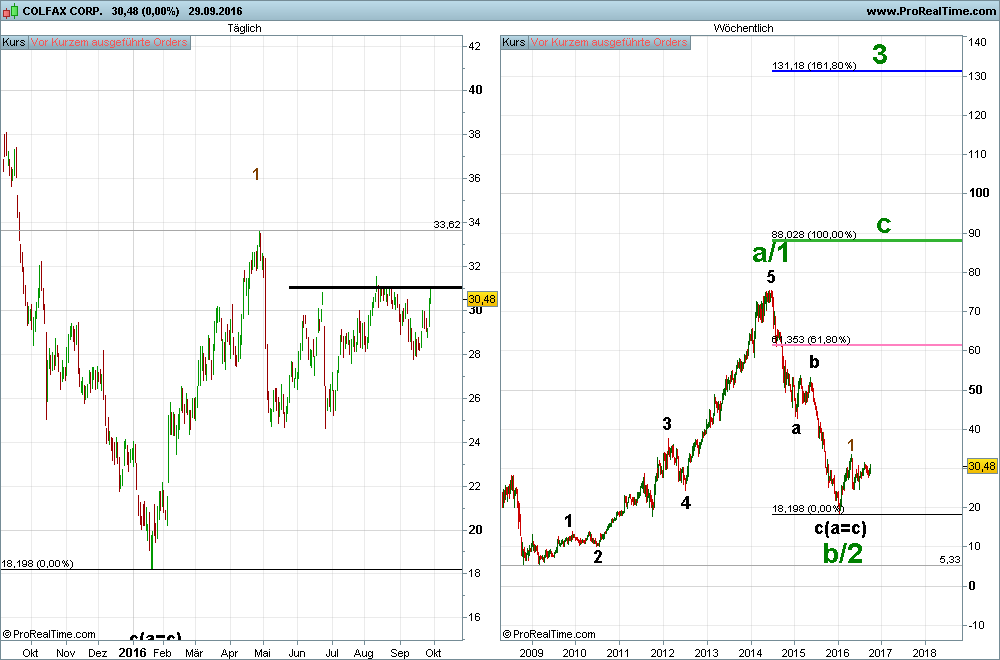Click the large green '3' wave label
1000x660 pixels.
[x=879, y=55]
